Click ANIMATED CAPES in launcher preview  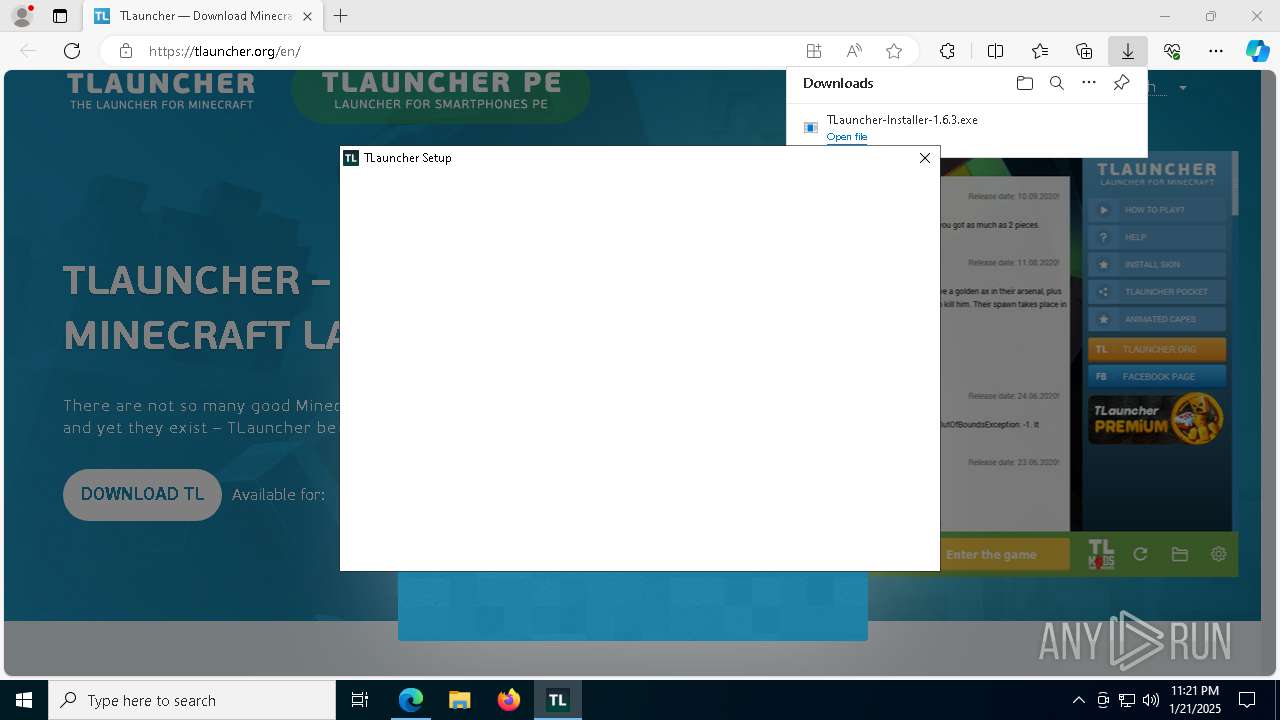(1157, 319)
